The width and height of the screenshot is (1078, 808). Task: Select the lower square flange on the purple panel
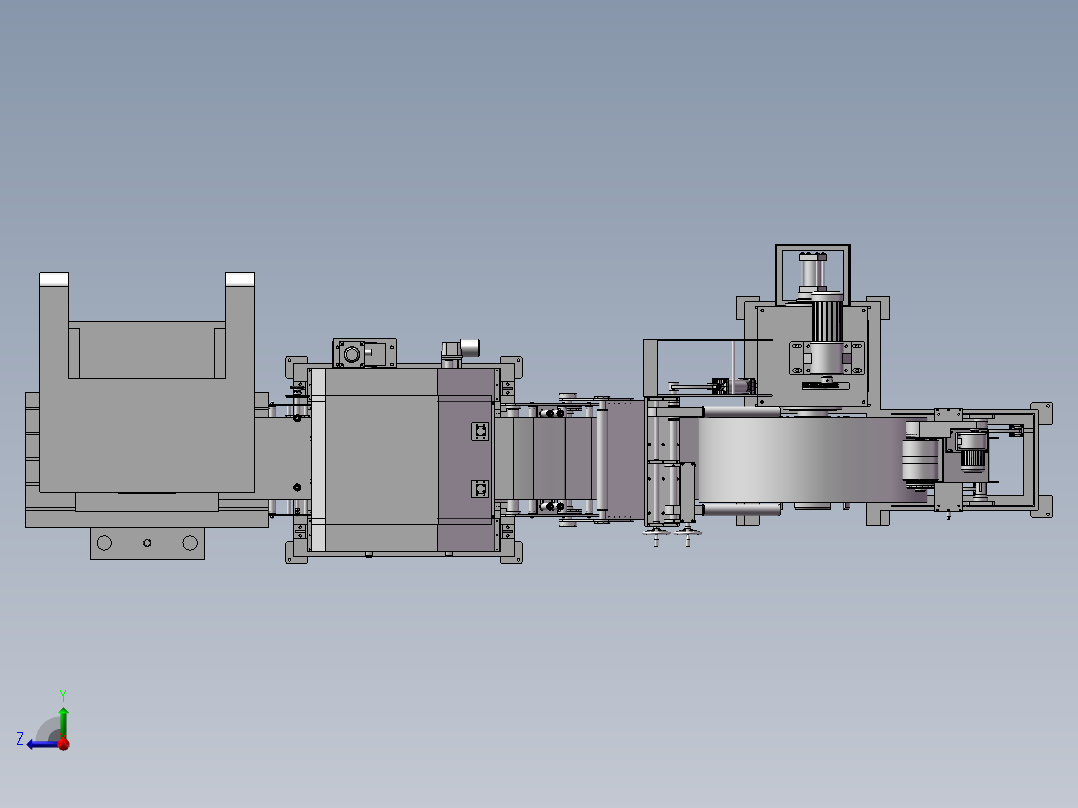481,489
